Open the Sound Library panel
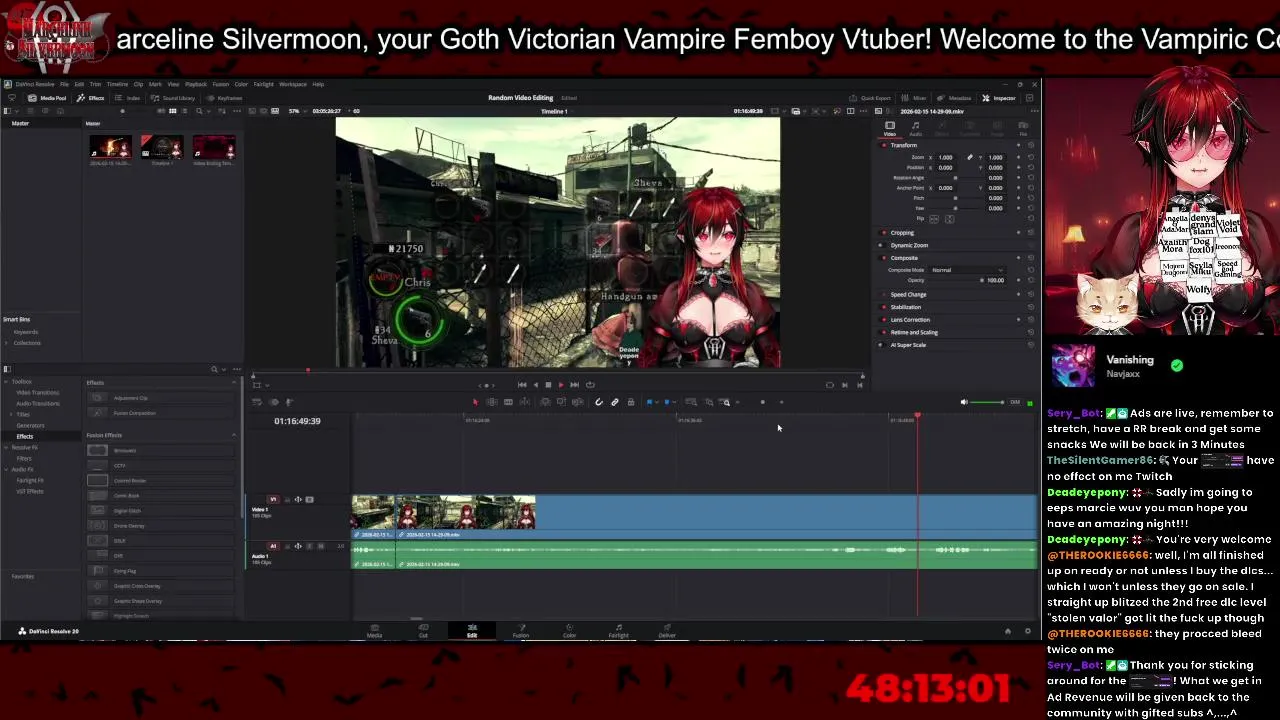The image size is (1280, 720). pyautogui.click(x=172, y=98)
